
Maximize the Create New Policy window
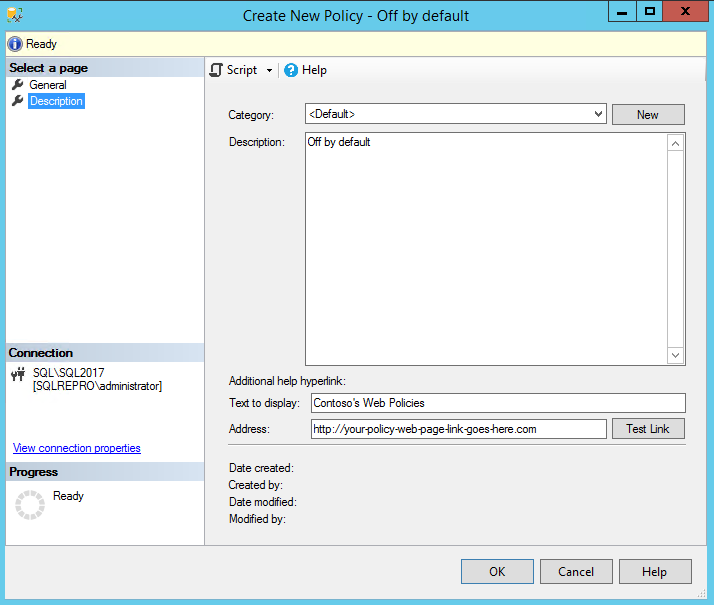pyautogui.click(x=650, y=11)
